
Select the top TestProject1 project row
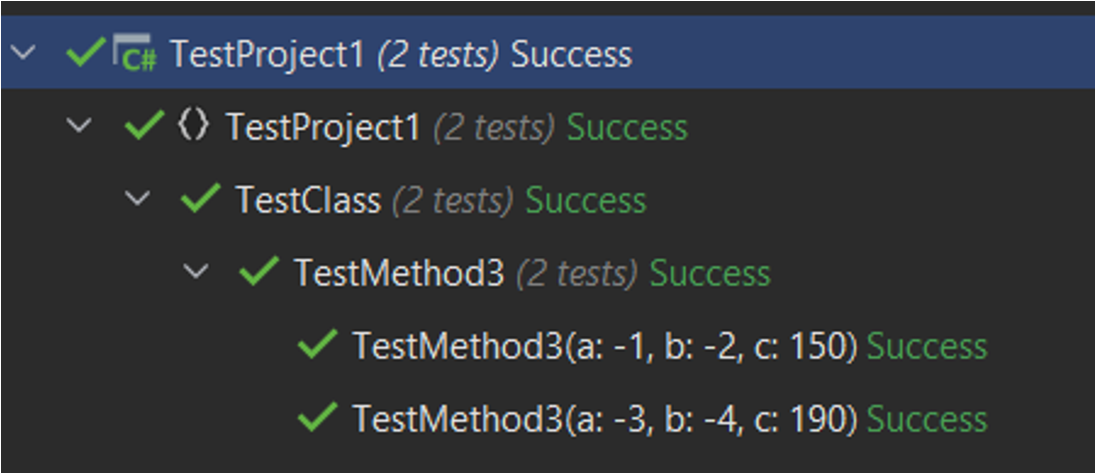click(267, 53)
